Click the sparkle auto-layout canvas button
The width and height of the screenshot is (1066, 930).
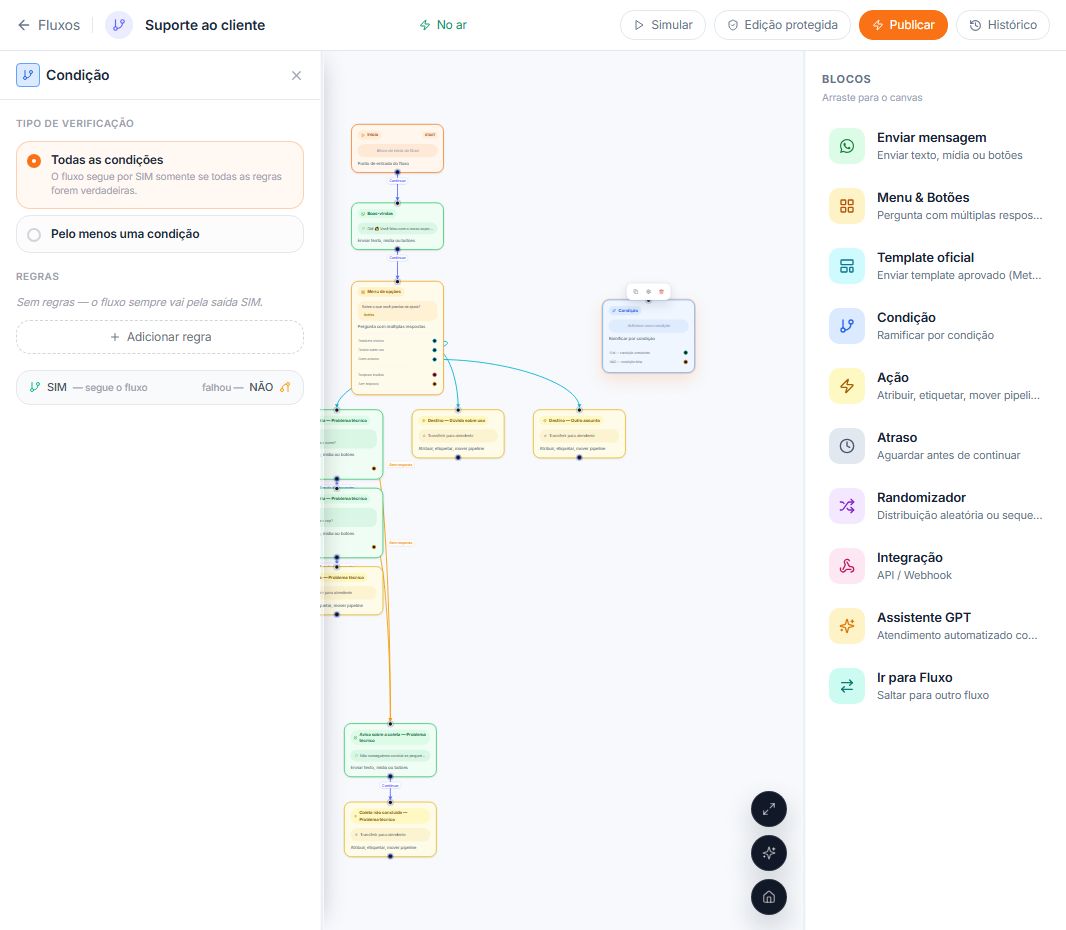coord(769,853)
